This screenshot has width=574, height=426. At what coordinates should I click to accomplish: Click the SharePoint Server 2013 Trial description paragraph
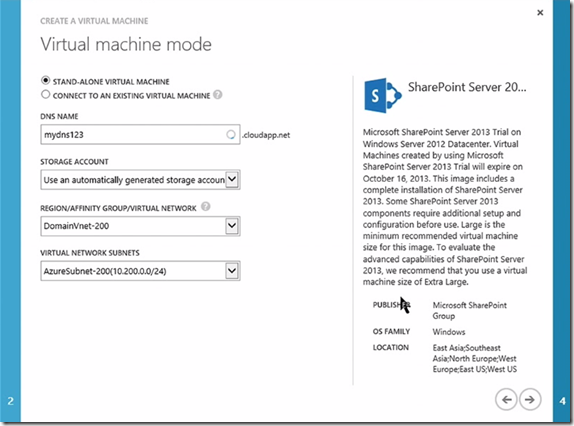point(445,207)
